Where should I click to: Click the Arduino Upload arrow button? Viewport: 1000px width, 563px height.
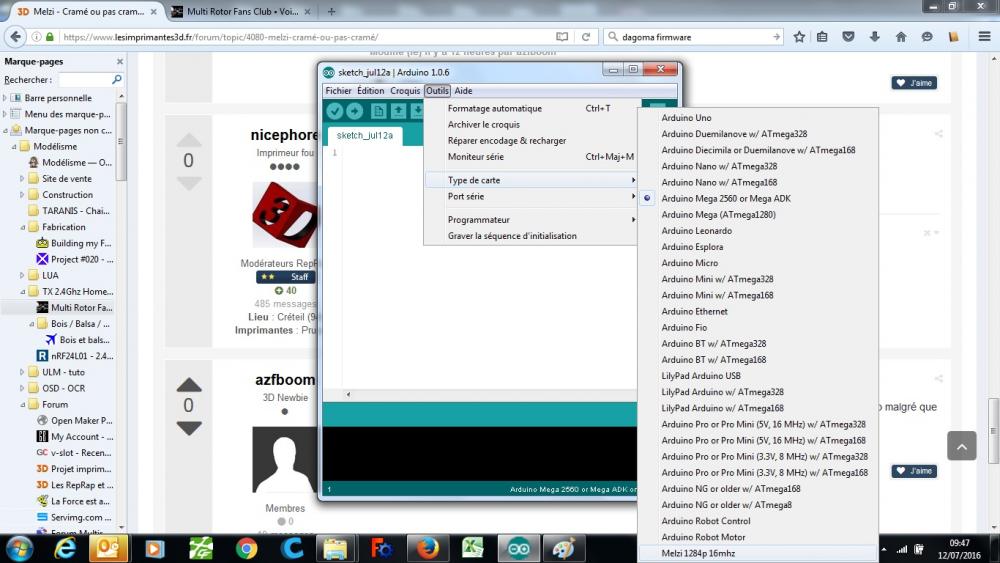coord(355,111)
